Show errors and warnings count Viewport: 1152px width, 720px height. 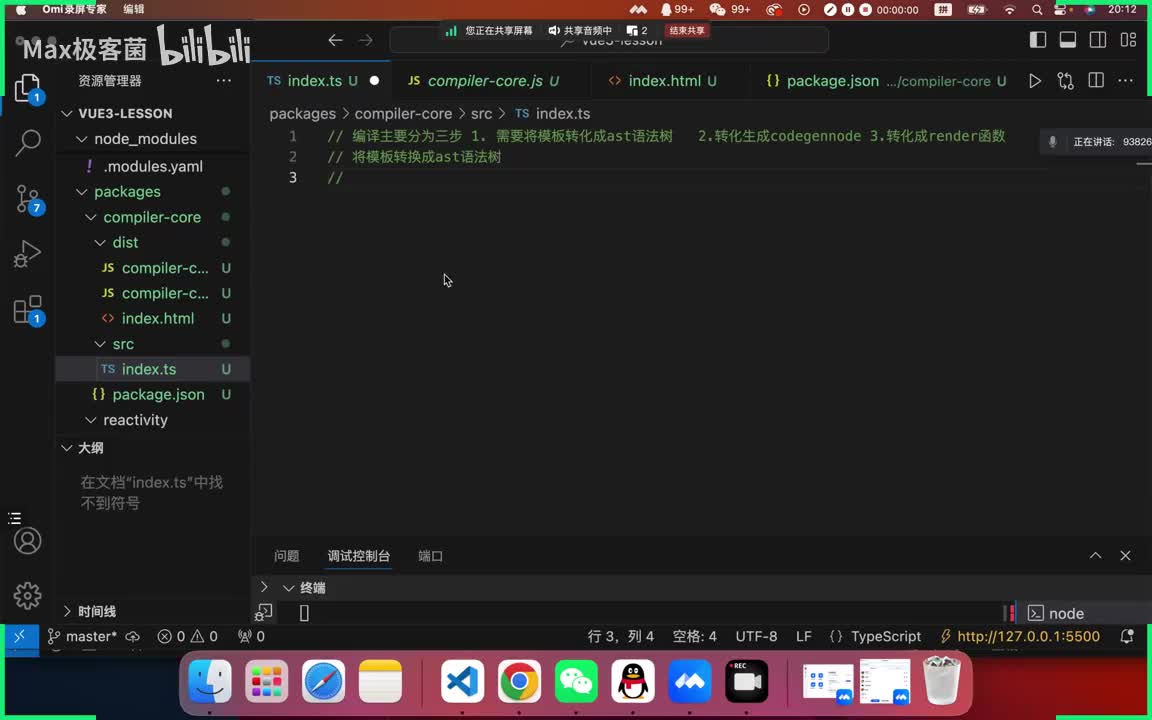(187, 636)
